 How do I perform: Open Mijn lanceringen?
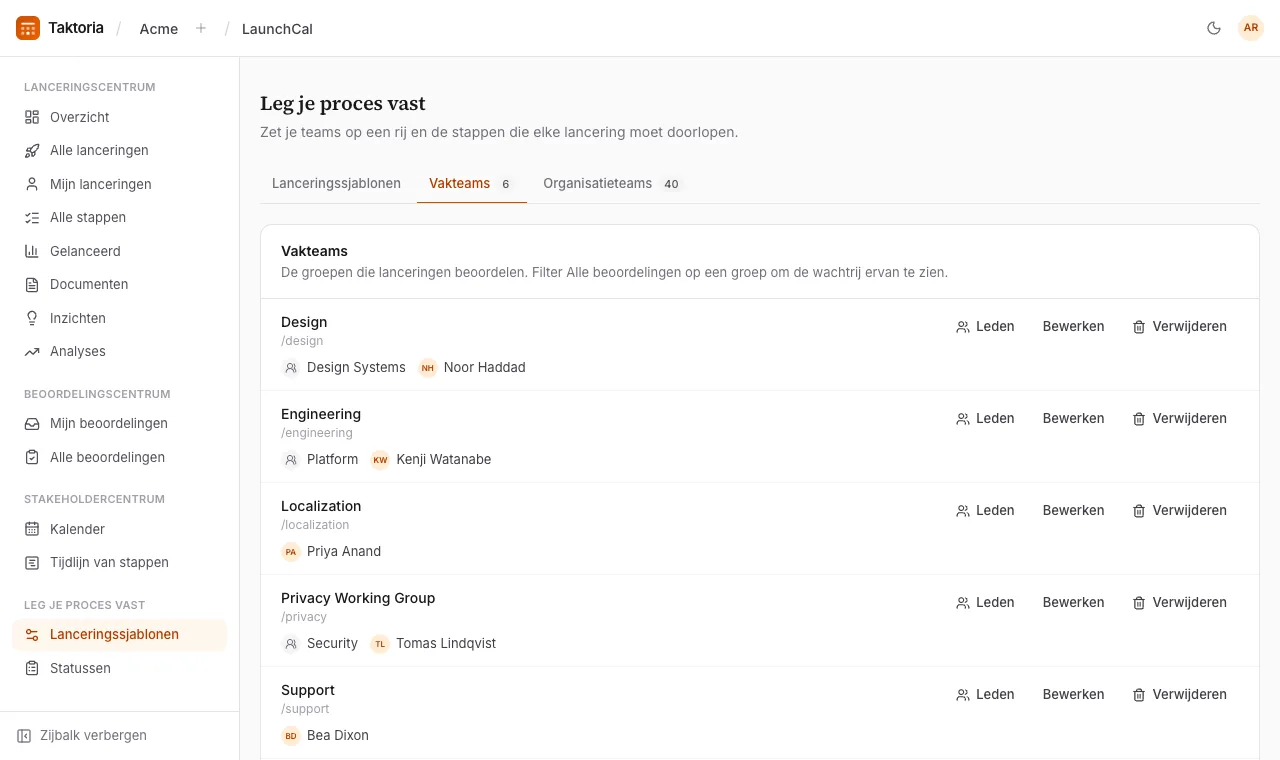[119, 184]
